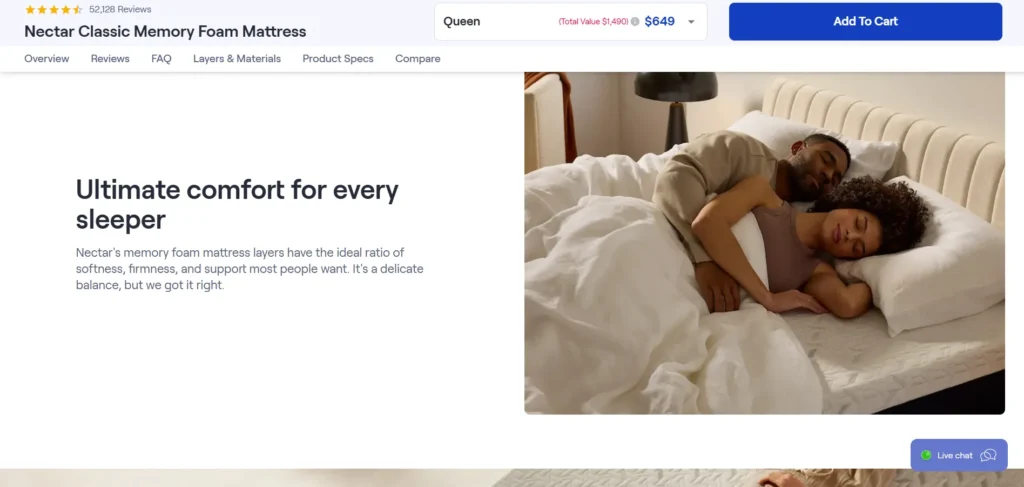The height and width of the screenshot is (487, 1024).
Task: Click the sleeping couple bedroom photo
Action: [765, 243]
